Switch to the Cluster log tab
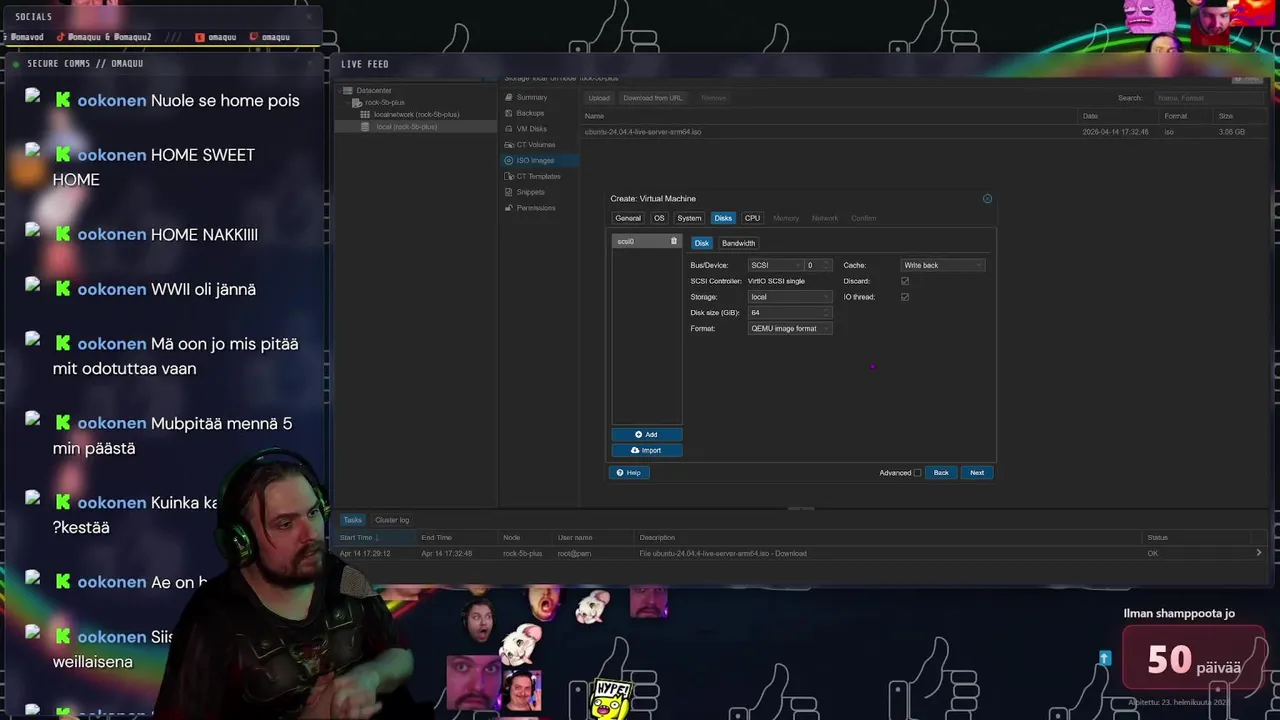 tap(392, 520)
